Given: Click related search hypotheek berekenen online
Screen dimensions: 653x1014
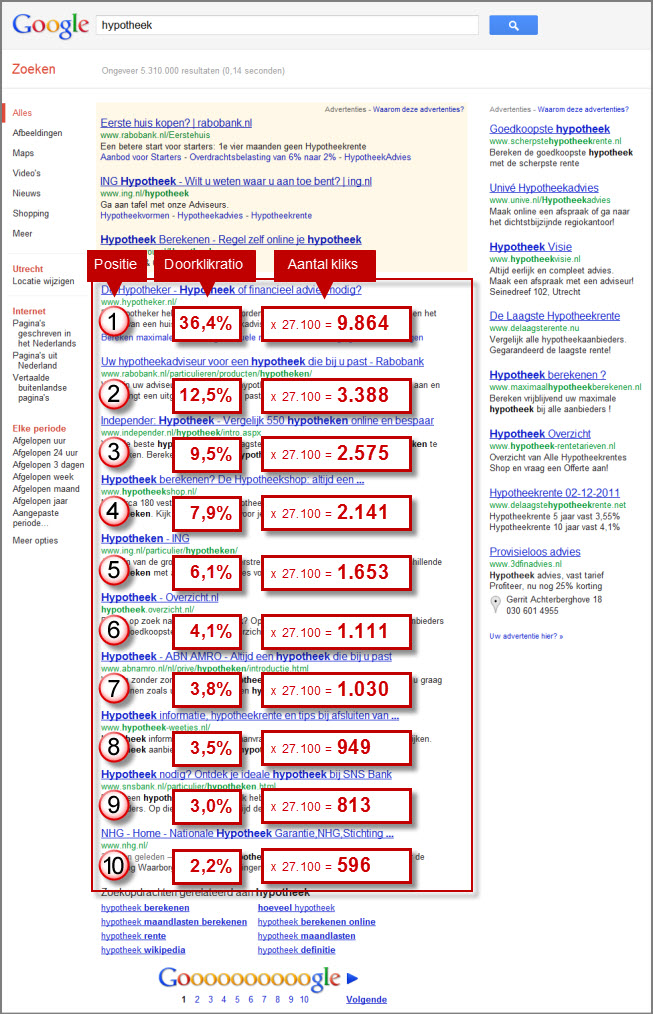Looking at the screenshot, I should (x=316, y=922).
